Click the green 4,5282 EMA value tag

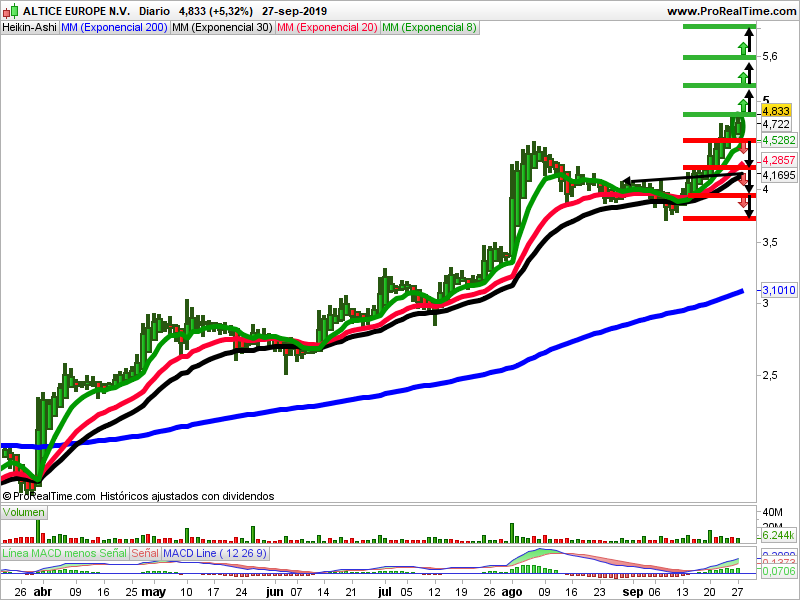(779, 140)
